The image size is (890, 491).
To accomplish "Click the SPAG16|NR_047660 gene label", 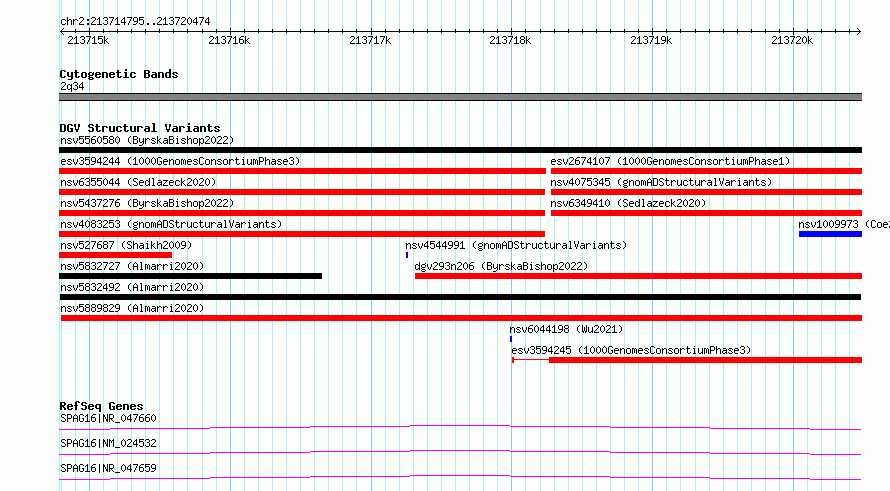I will 108,418.
